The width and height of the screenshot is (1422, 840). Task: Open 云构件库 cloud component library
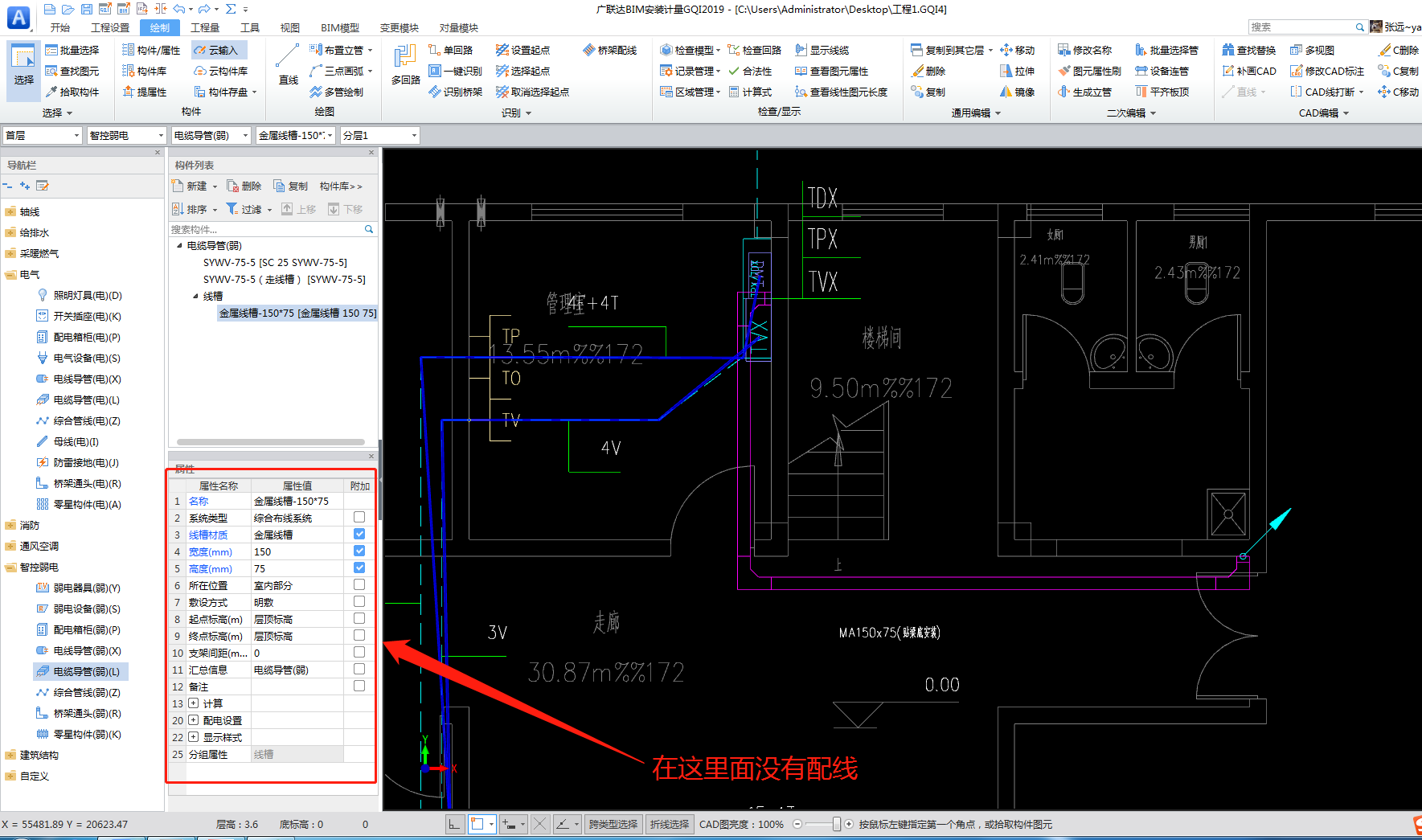(220, 71)
